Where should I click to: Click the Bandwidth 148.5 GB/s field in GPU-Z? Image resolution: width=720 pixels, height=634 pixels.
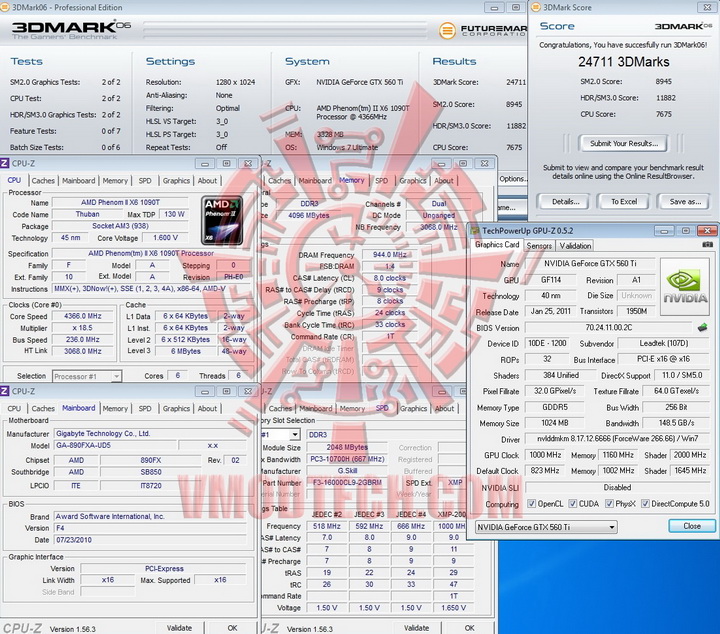[x=675, y=422]
